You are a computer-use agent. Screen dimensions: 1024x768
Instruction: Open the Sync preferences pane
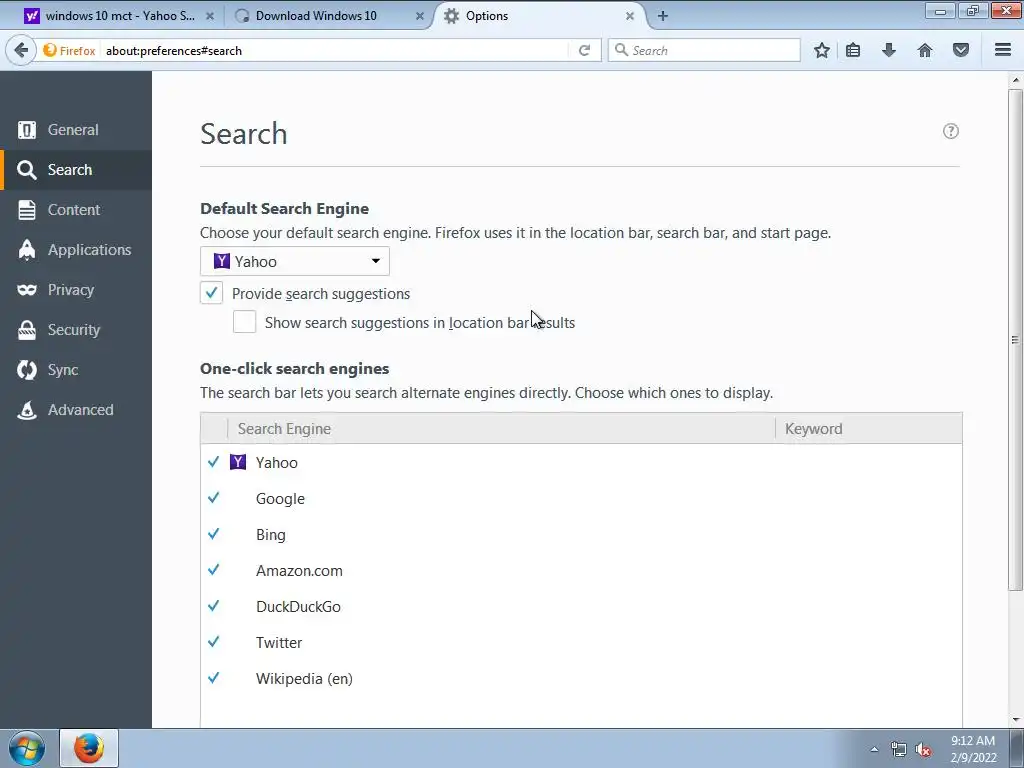tap(76, 370)
